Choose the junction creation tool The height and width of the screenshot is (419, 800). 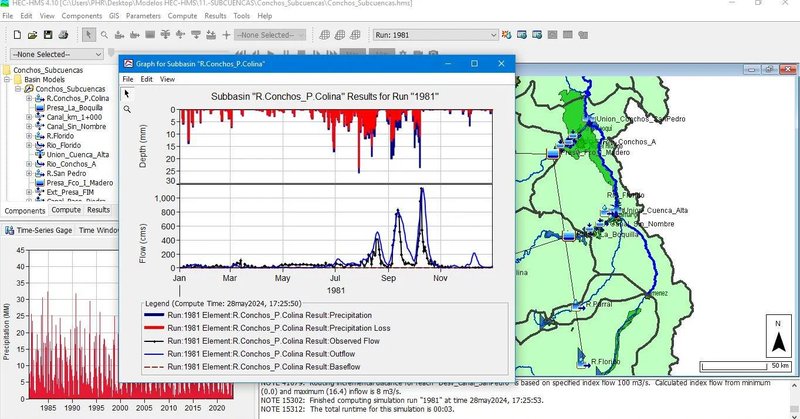click(x=165, y=35)
